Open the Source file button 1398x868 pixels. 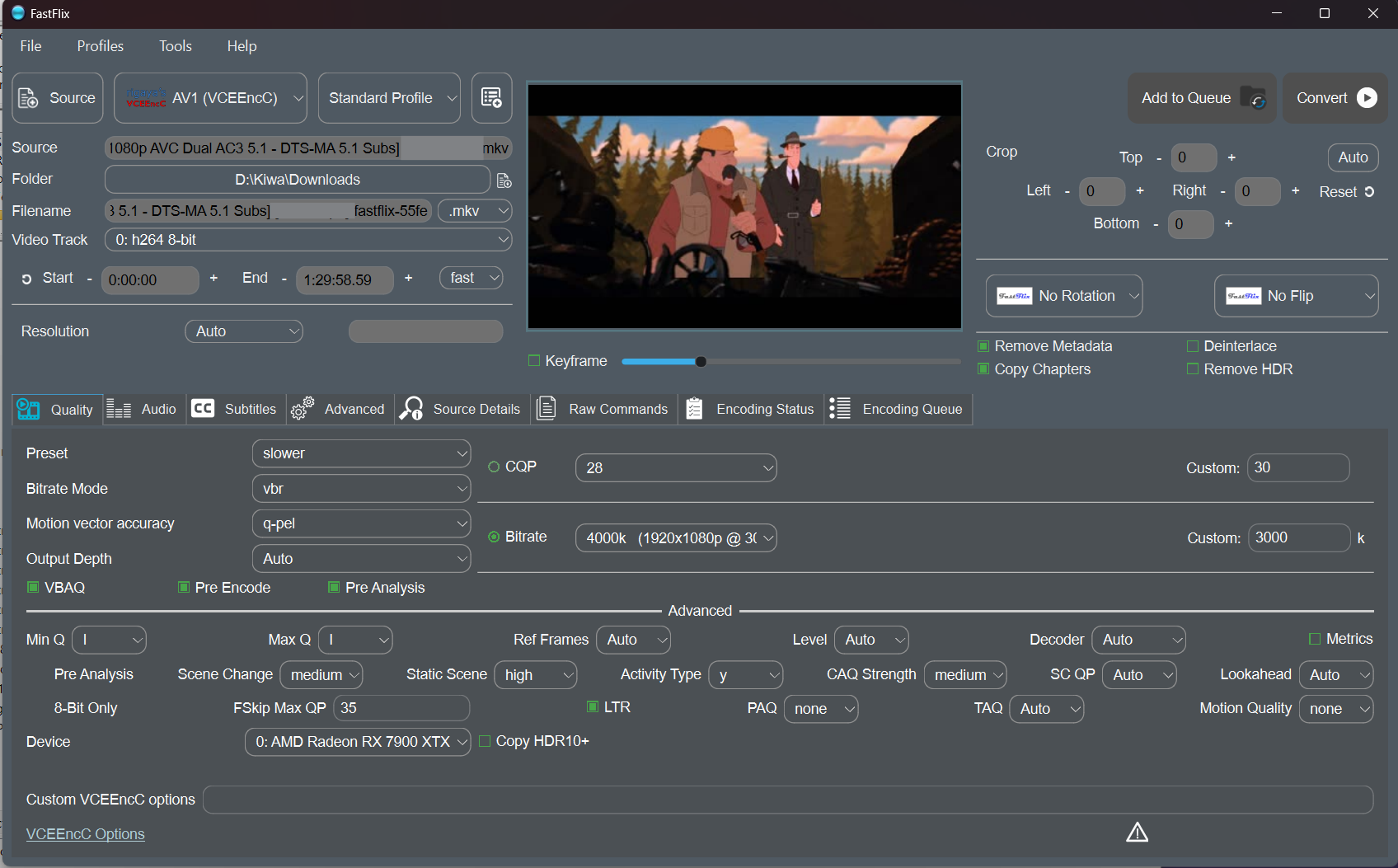click(58, 98)
